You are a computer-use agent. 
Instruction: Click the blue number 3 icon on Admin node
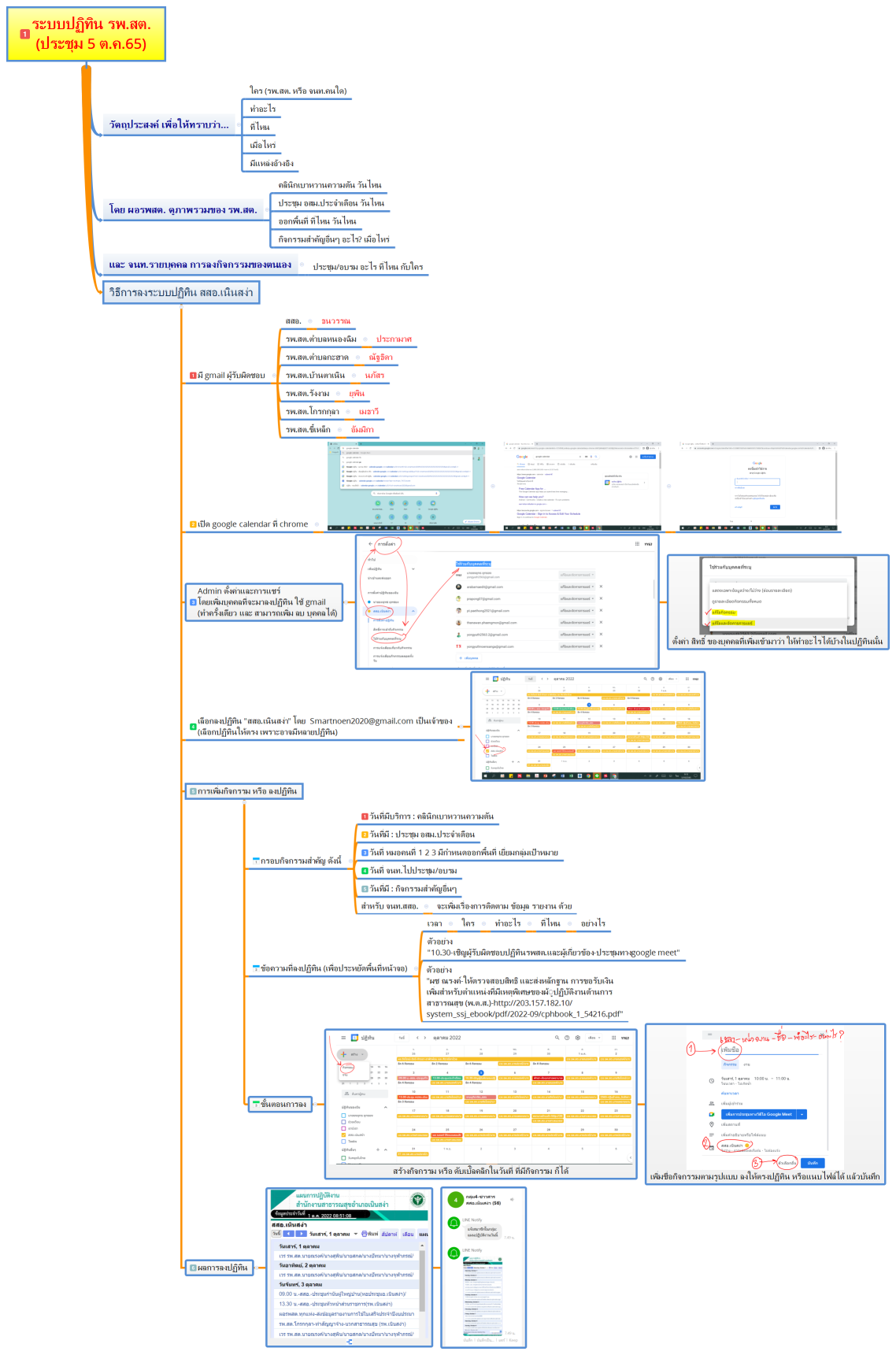[x=193, y=602]
